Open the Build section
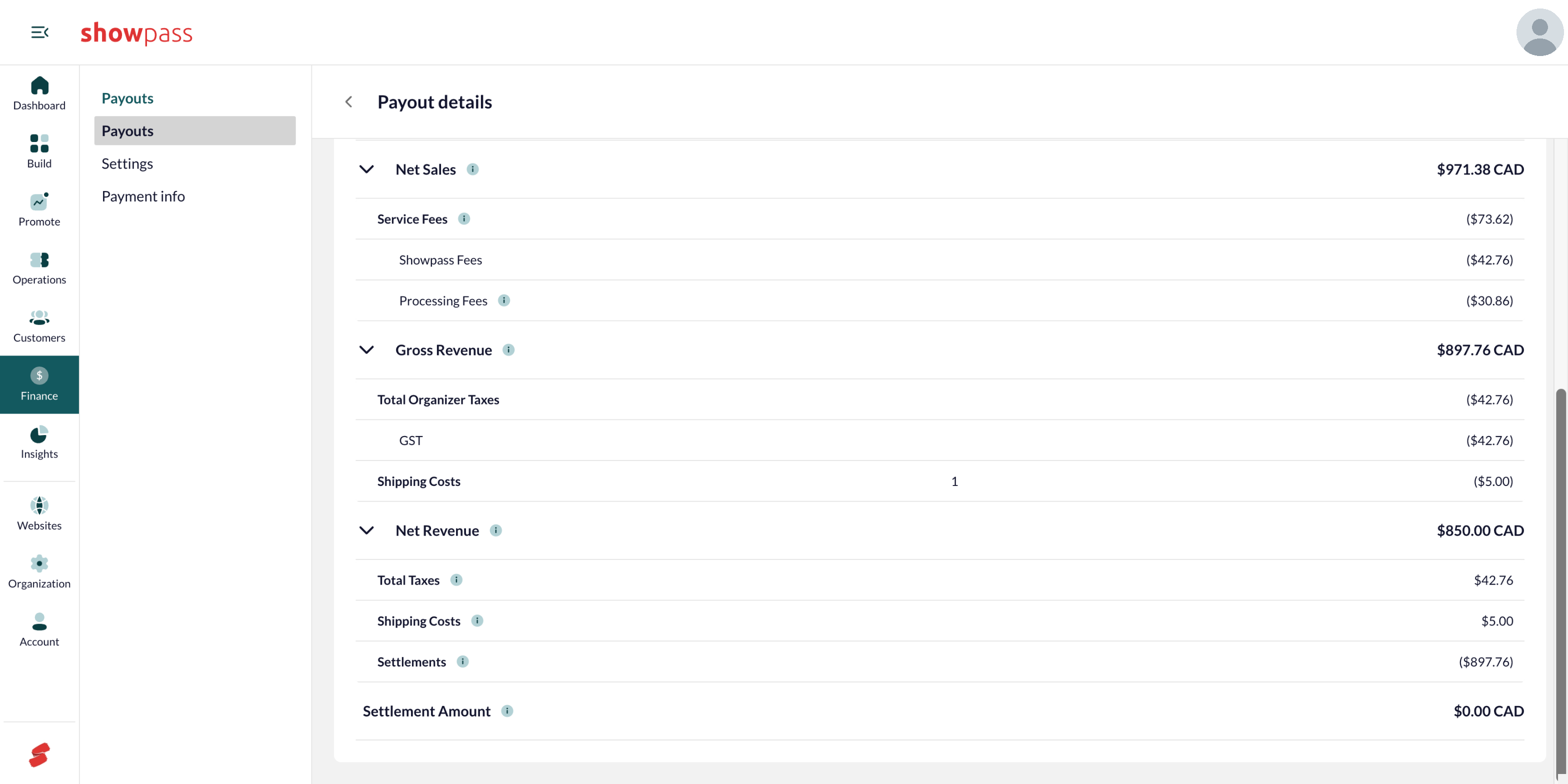This screenshot has width=1568, height=784. click(x=39, y=151)
